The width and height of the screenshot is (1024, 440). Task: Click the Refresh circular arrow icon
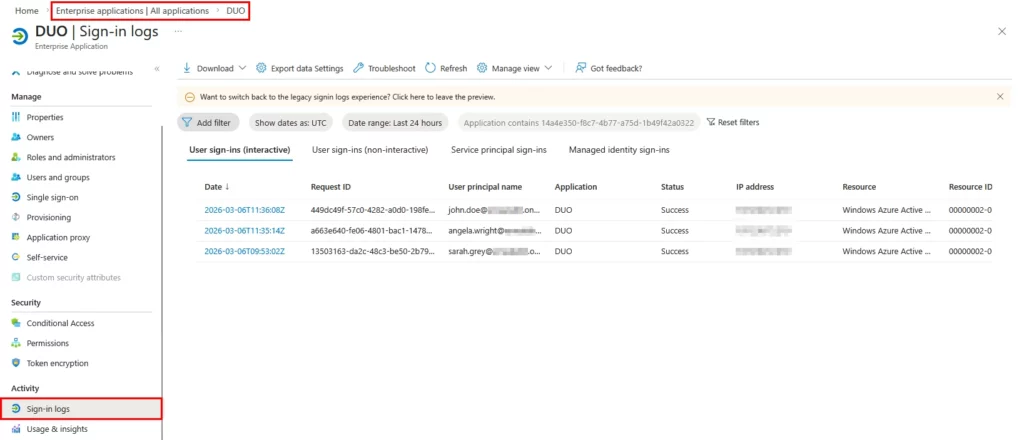click(x=430, y=68)
